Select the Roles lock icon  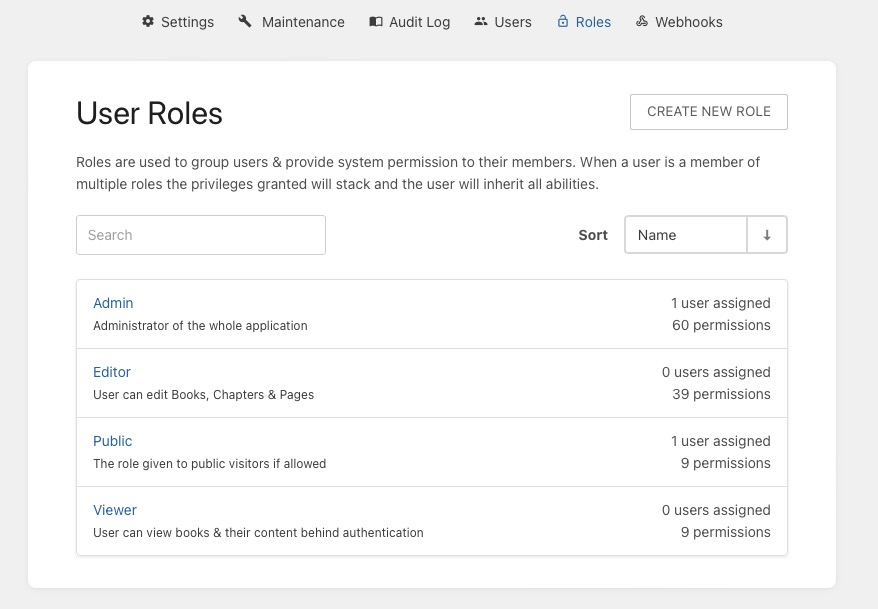pyautogui.click(x=562, y=21)
